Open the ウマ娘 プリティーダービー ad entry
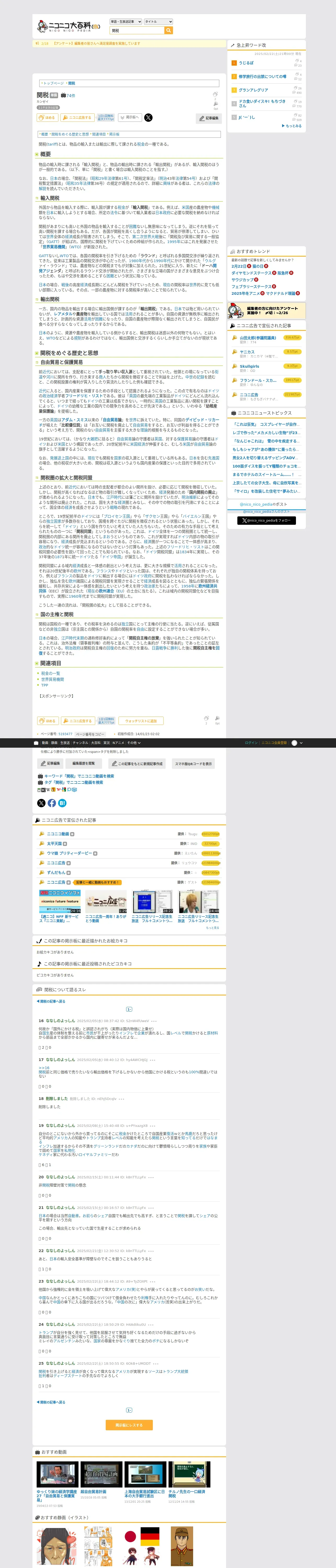Viewport: 336px width, 1568px height. pyautogui.click(x=70, y=854)
